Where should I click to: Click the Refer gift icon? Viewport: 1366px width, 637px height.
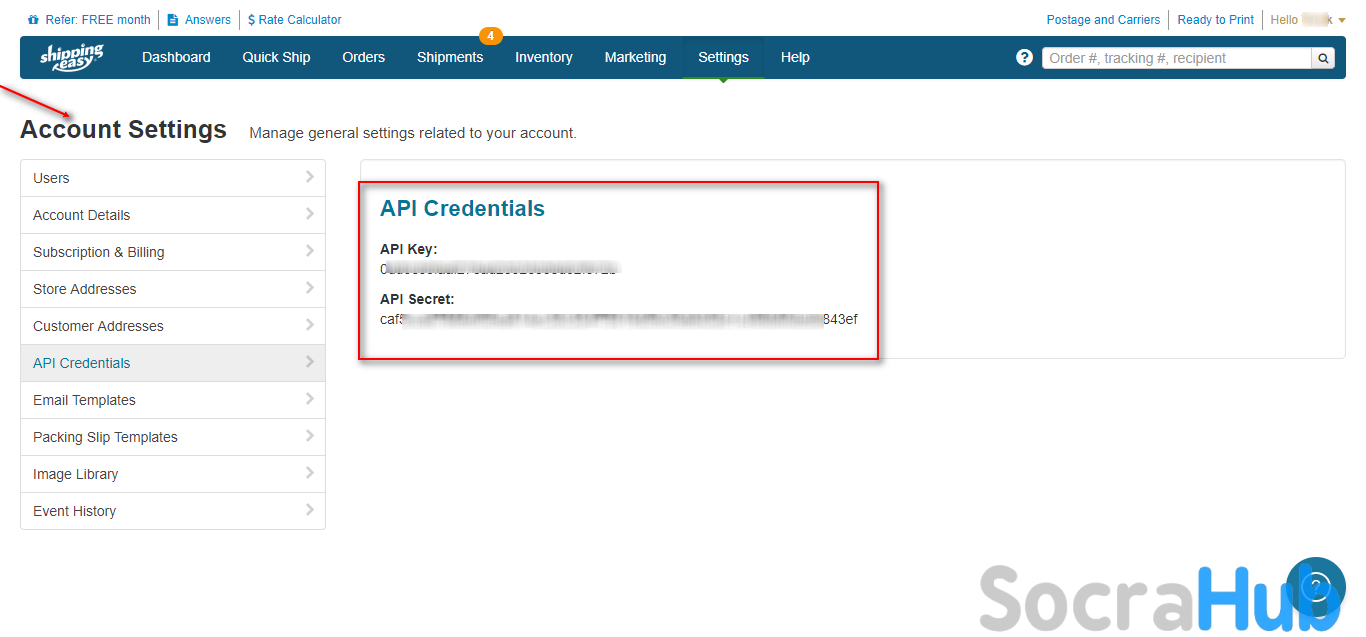click(x=34, y=20)
